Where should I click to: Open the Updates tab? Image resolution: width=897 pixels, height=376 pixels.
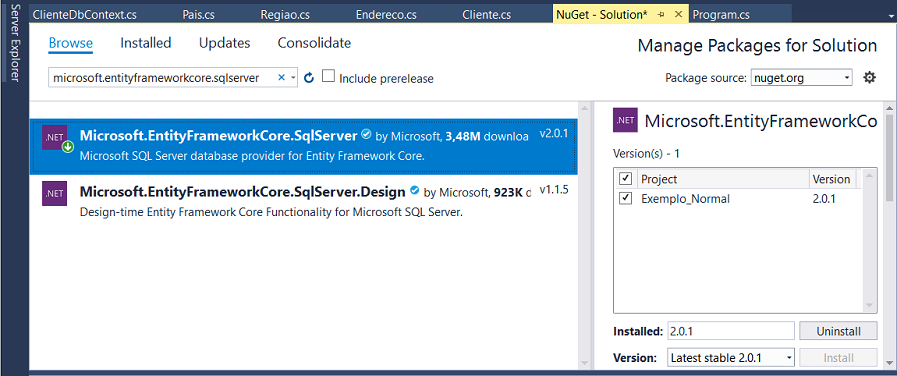tap(225, 43)
